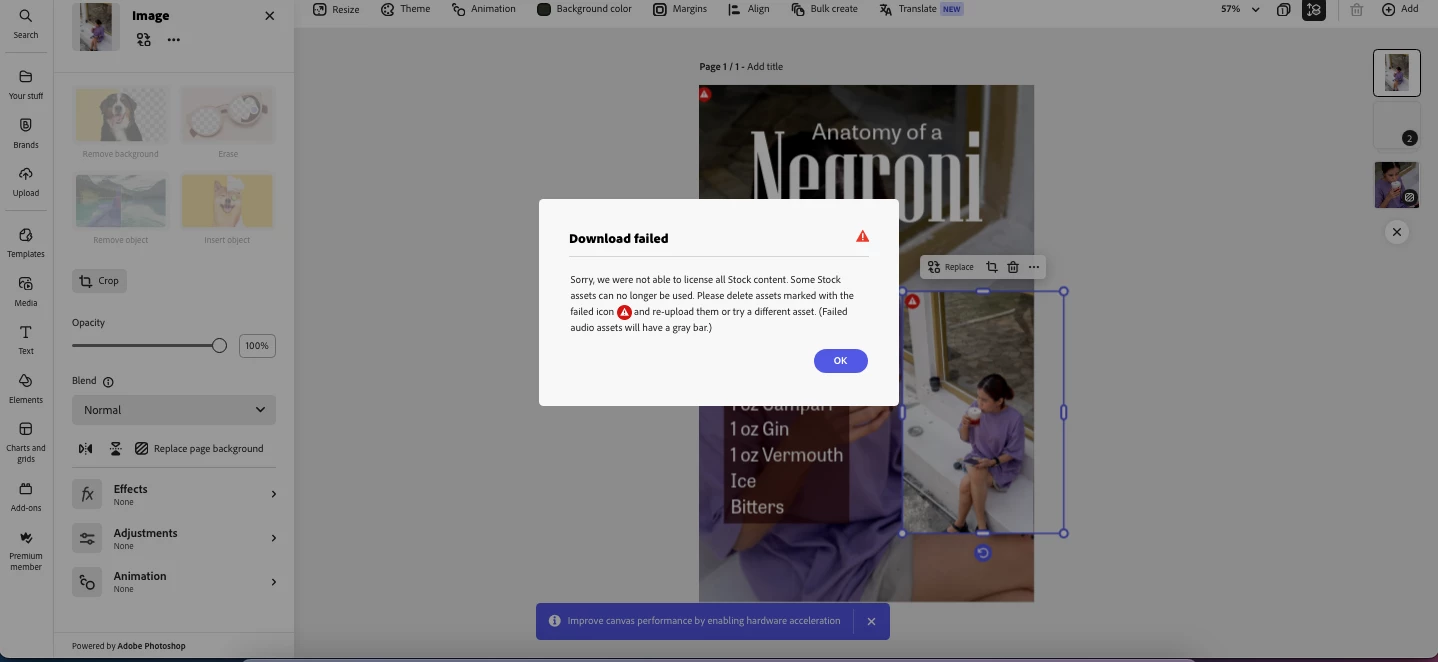Open the Add-ons panel
Viewport: 1438px width, 662px height.
click(26, 496)
